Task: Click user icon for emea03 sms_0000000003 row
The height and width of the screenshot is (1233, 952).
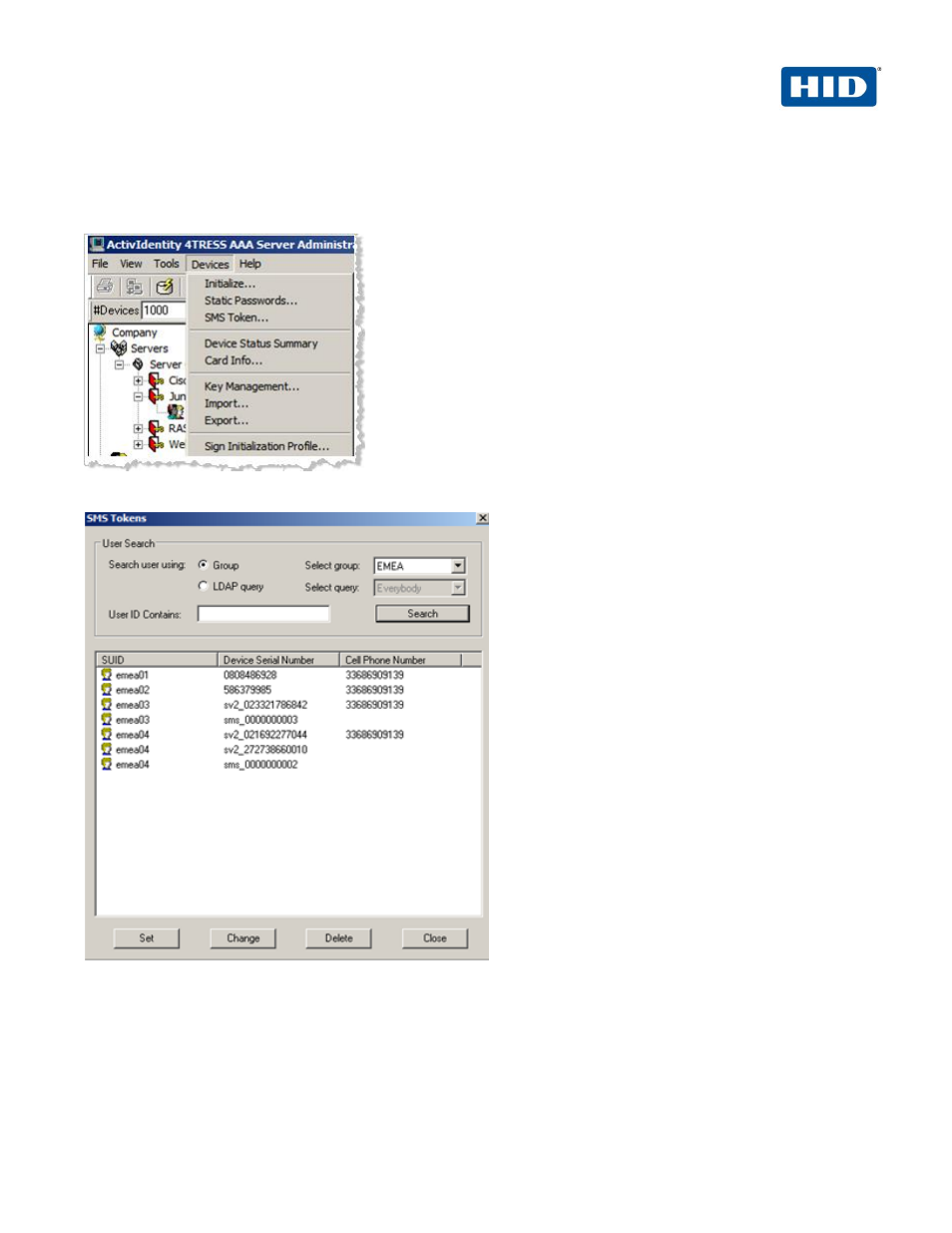Action: [106, 720]
